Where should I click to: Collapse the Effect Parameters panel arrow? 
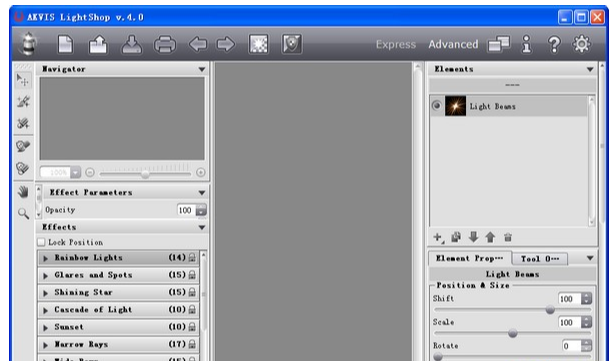(202, 193)
